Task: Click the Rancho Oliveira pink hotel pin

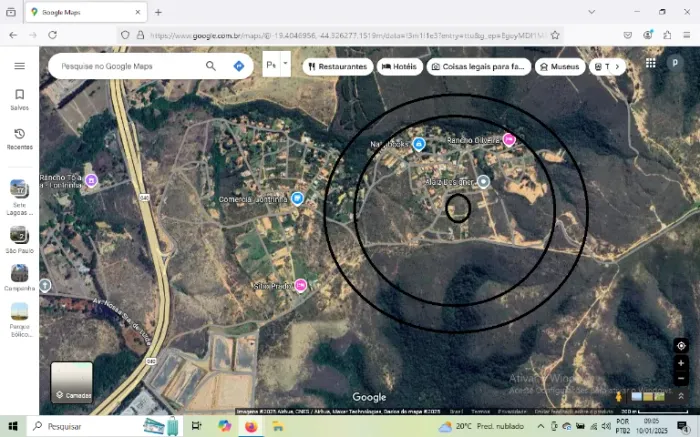Action: click(x=509, y=140)
